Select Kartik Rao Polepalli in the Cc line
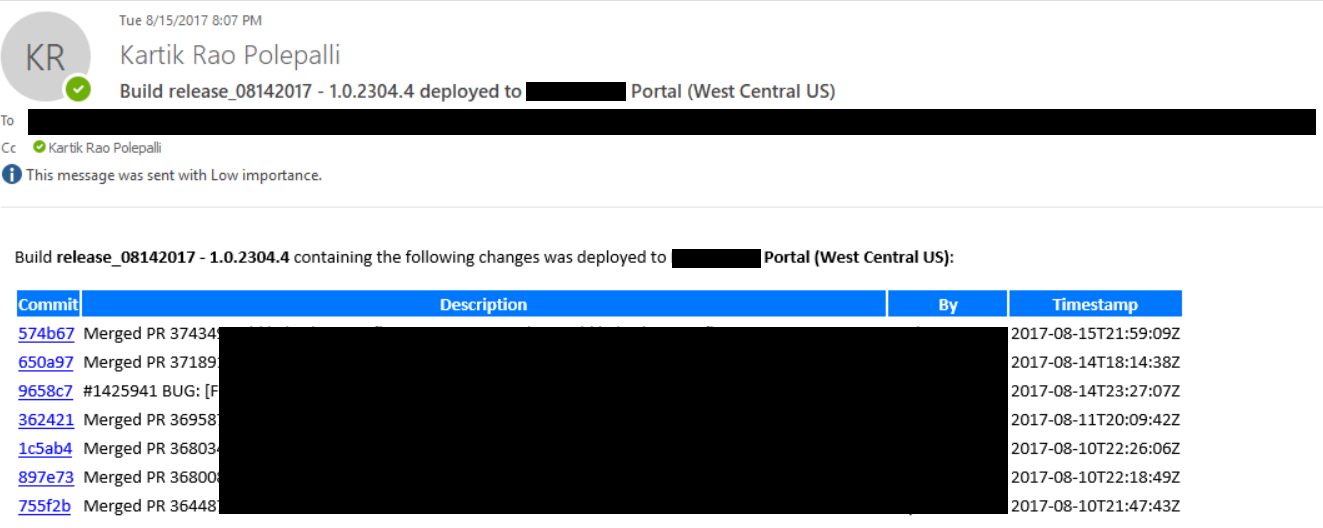The height and width of the screenshot is (528, 1323). (105, 147)
